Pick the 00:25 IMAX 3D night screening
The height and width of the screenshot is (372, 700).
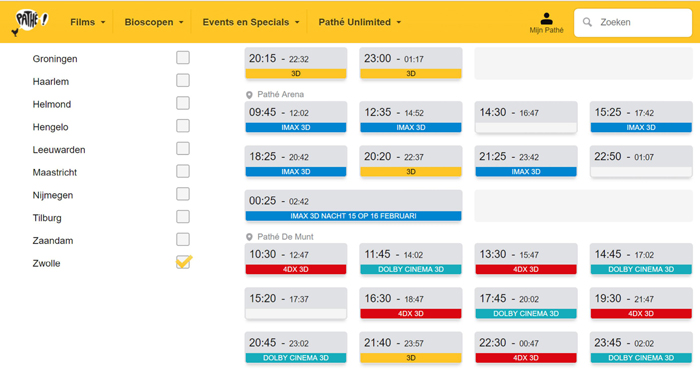[353, 206]
